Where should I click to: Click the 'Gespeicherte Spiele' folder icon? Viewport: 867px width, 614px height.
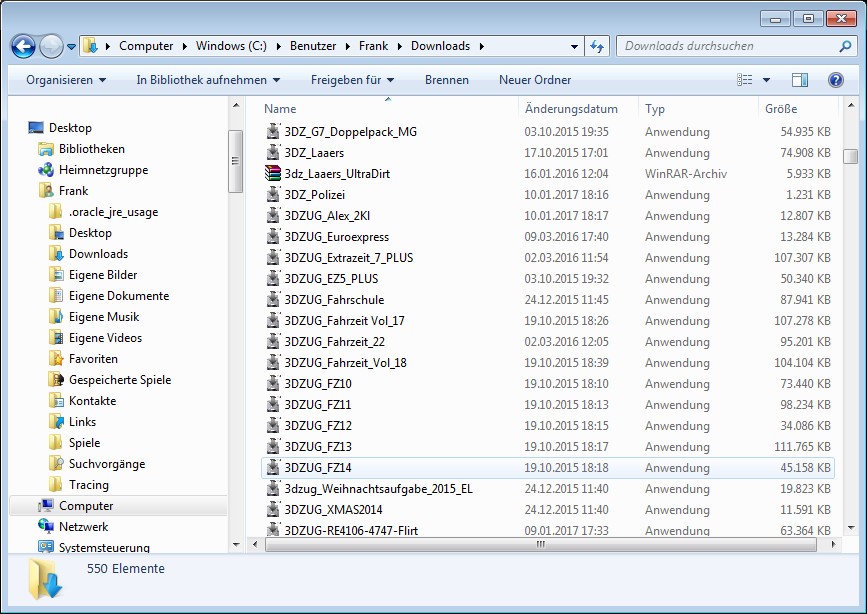(x=56, y=379)
